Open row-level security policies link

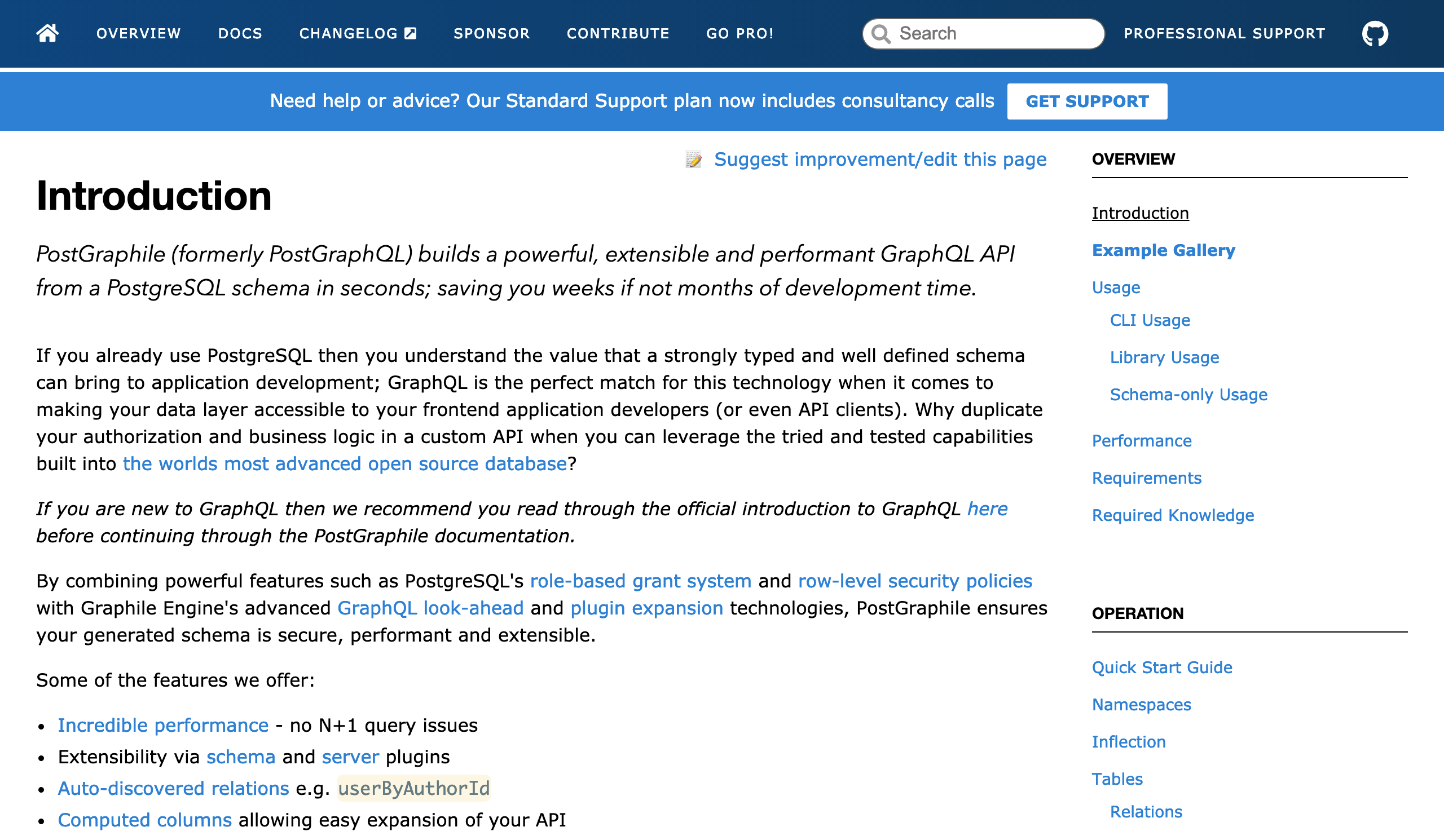(x=915, y=581)
